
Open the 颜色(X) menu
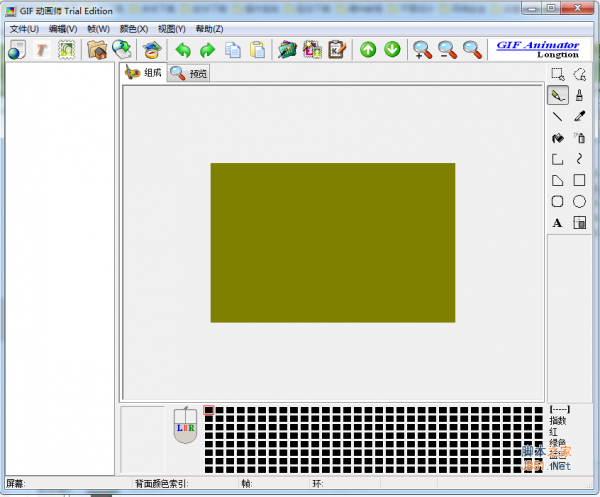pos(133,29)
